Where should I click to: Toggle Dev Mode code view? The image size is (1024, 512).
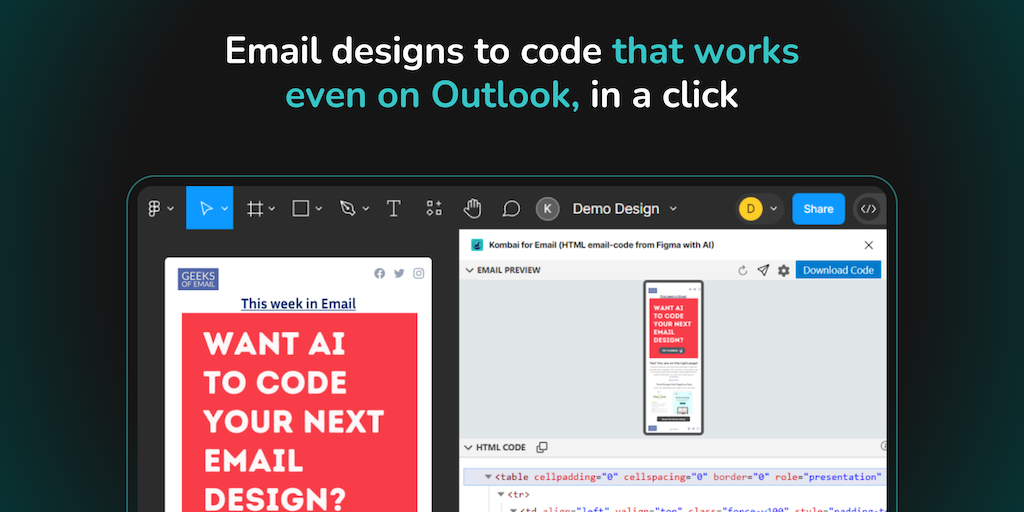pyautogui.click(x=868, y=209)
